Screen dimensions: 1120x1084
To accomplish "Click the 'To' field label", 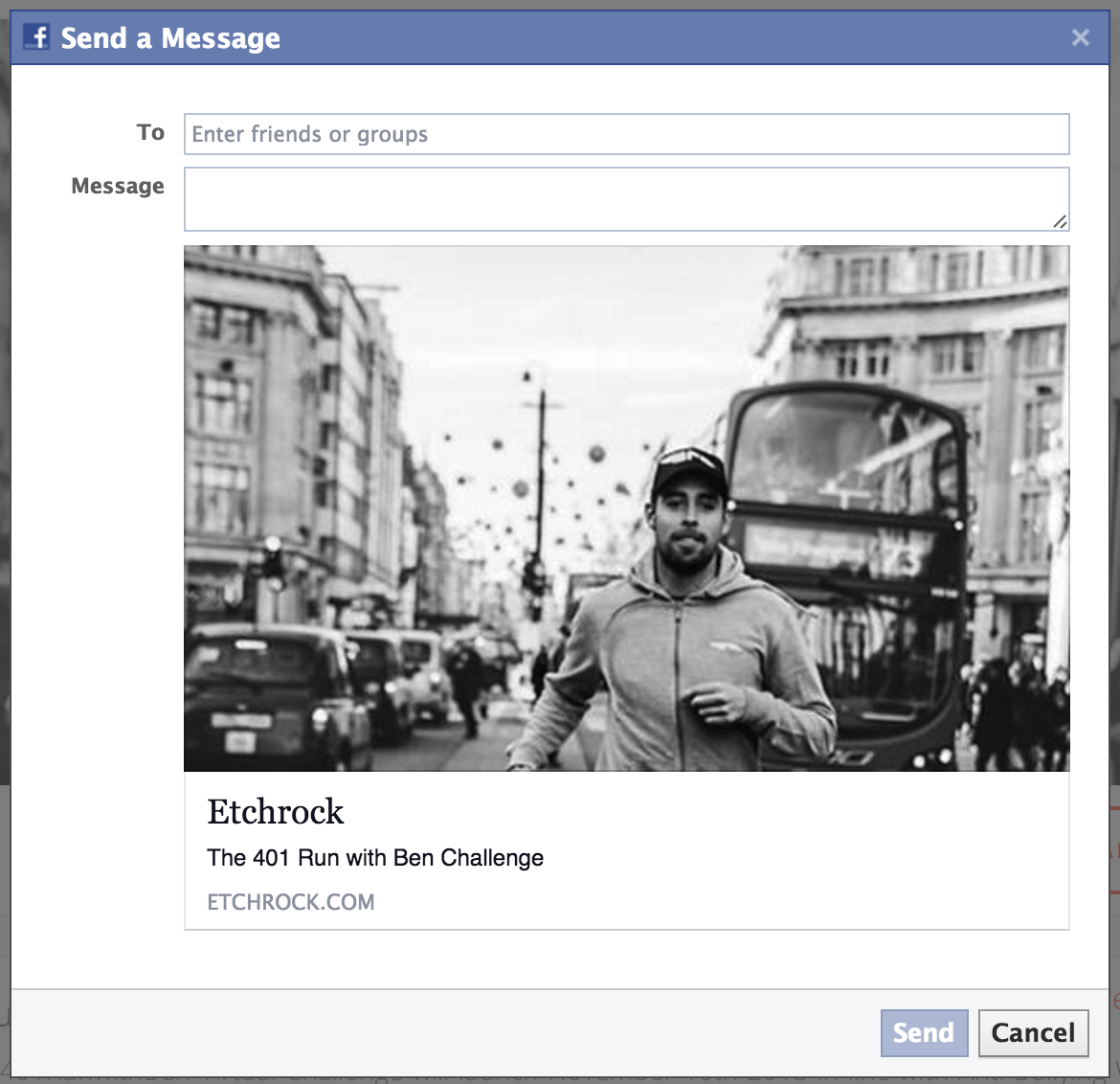I will pyautogui.click(x=150, y=133).
